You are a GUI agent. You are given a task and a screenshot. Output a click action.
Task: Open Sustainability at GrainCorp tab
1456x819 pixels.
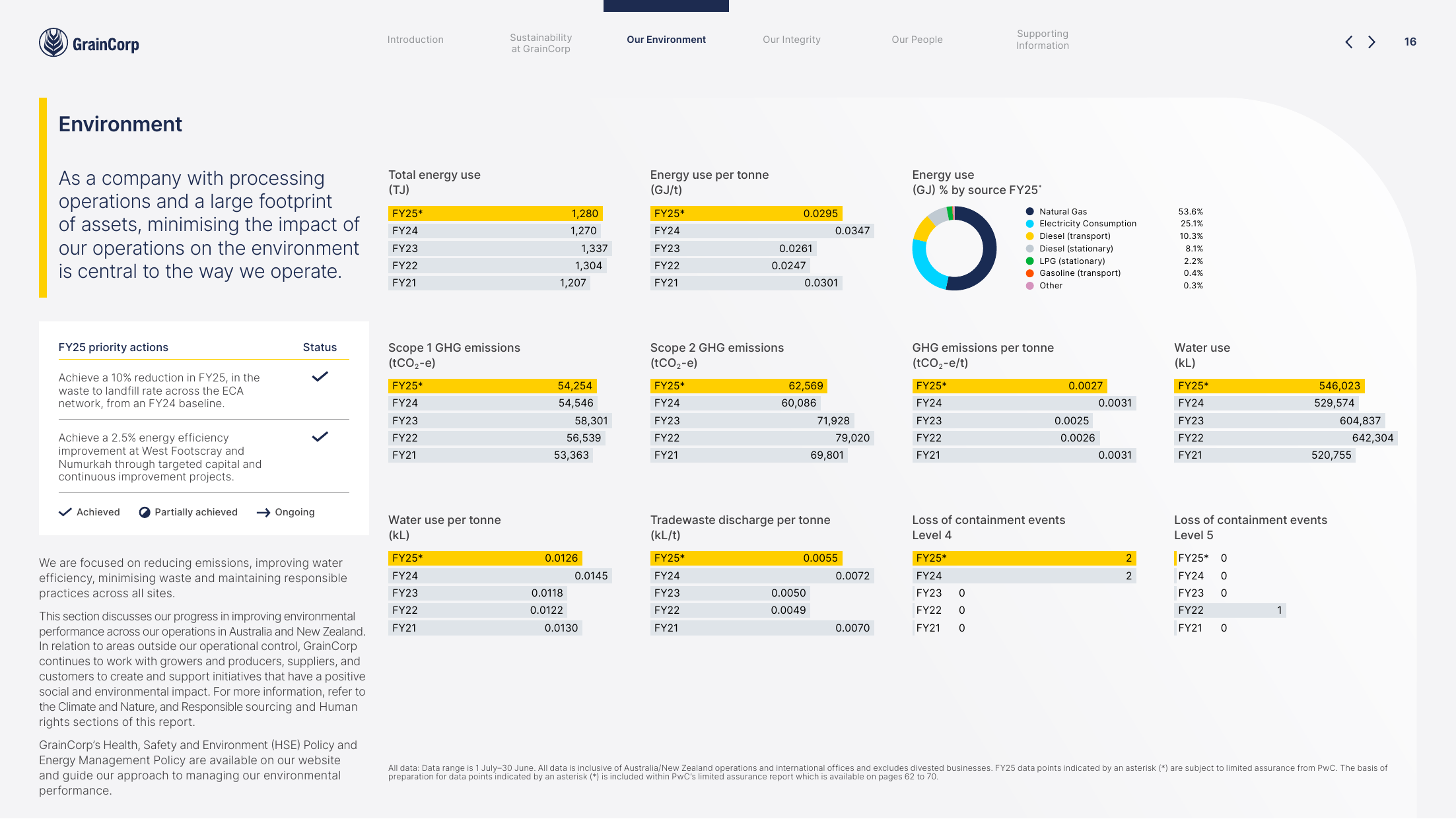click(x=541, y=43)
